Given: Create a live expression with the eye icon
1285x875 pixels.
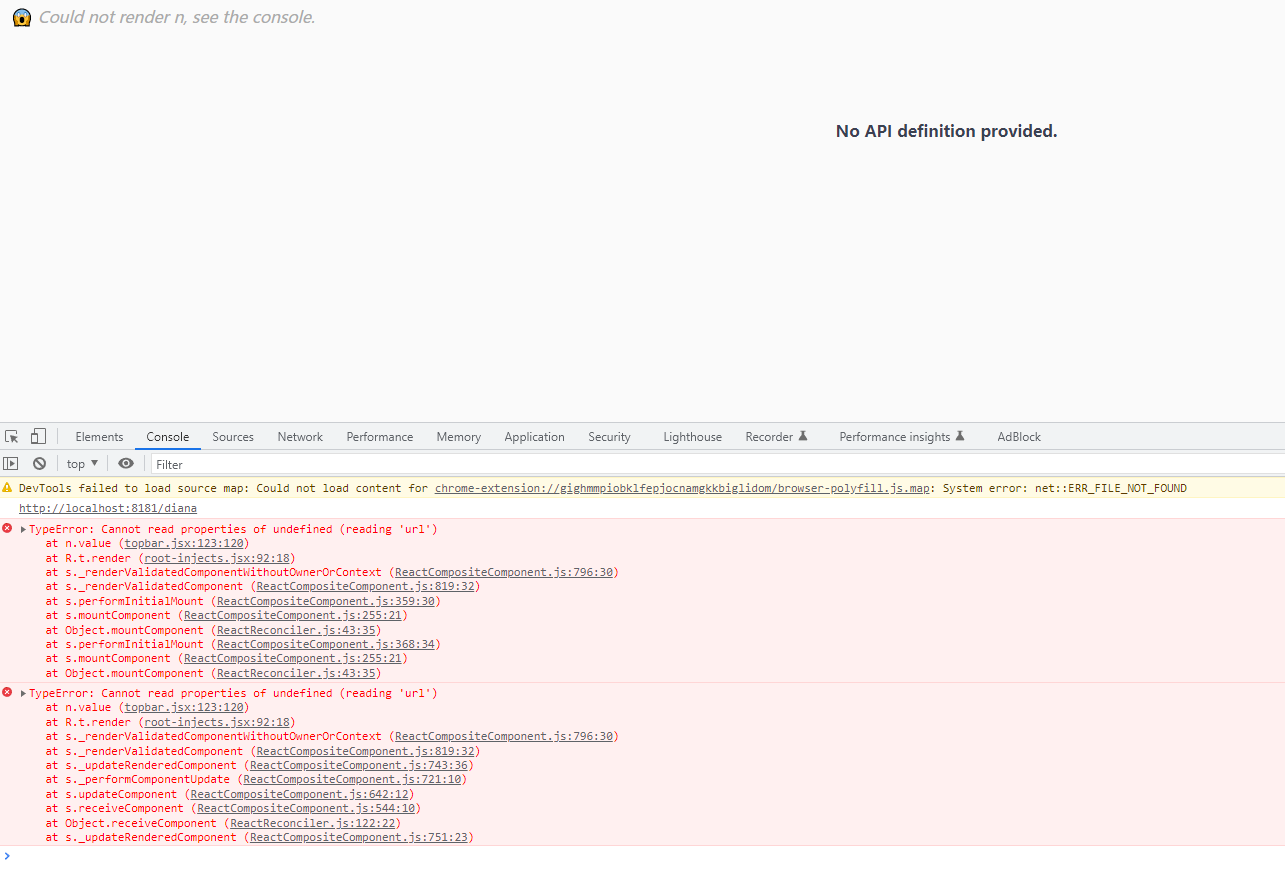Looking at the screenshot, I should click(126, 463).
